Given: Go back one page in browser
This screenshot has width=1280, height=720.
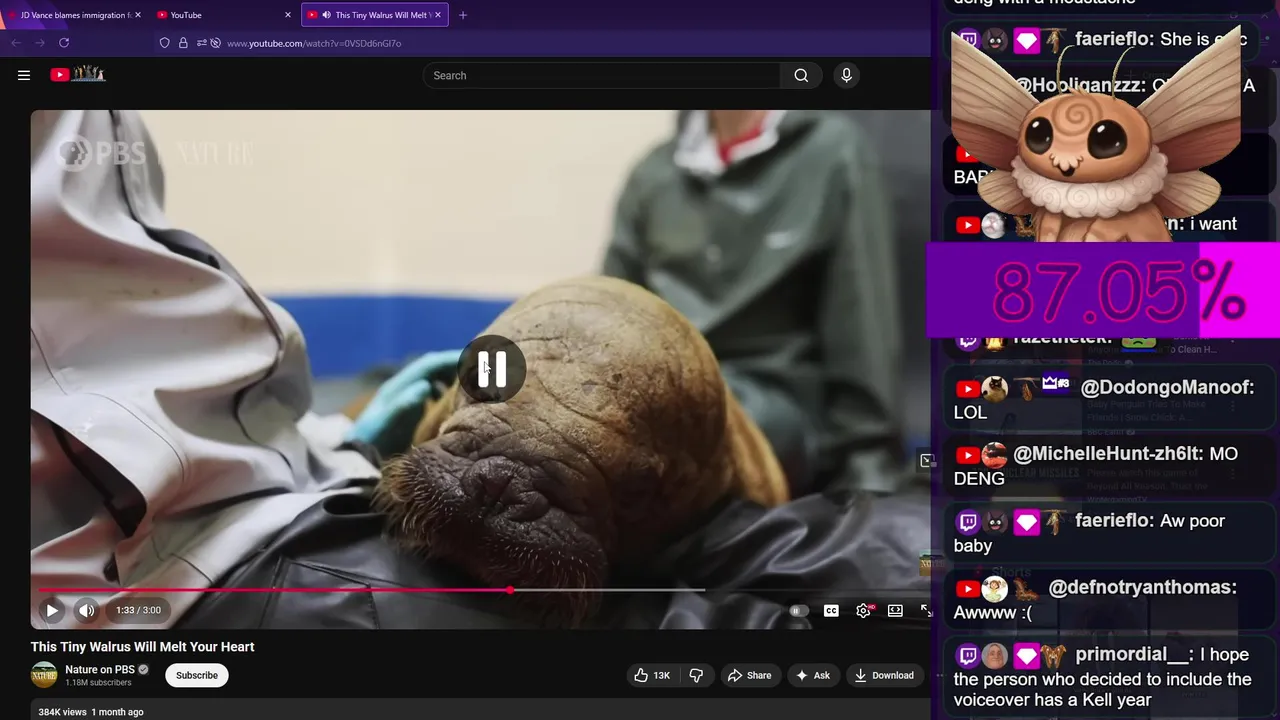Looking at the screenshot, I should [x=16, y=43].
